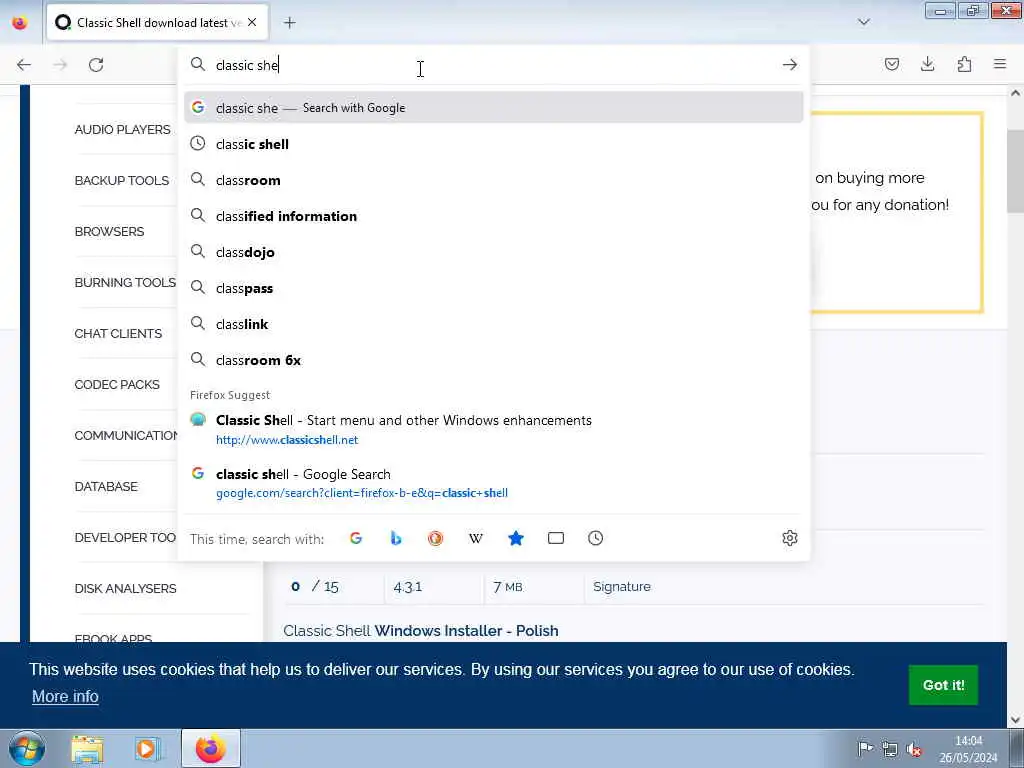Click the page vertical scrollbar thumb
The image size is (1024, 768).
pyautogui.click(x=1015, y=171)
